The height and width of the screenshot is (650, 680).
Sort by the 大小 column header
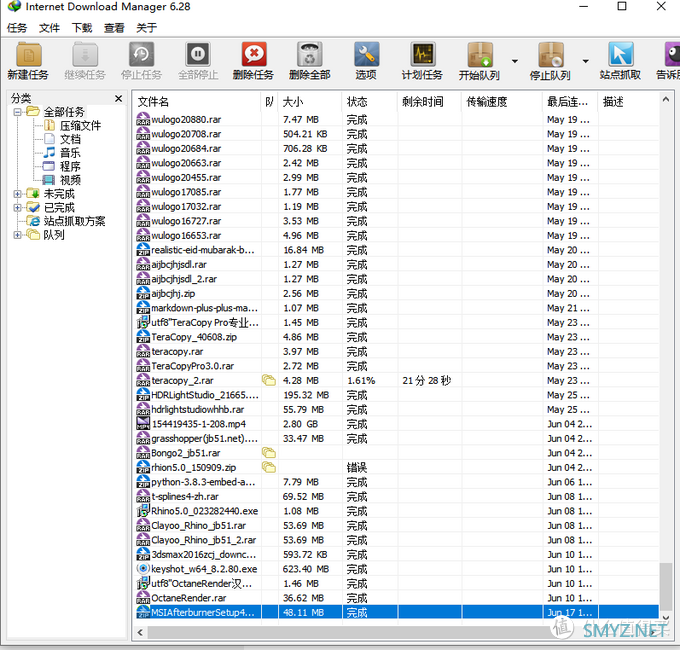point(310,102)
